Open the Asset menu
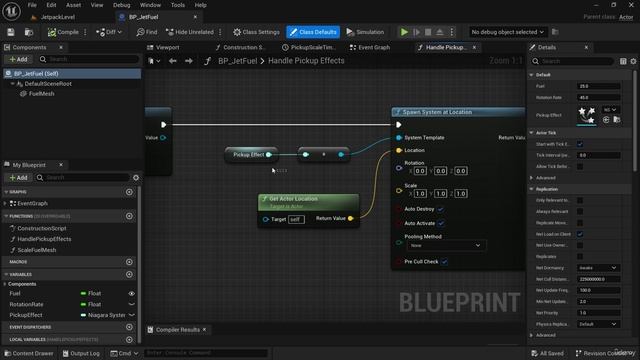Screen dimensions: 640x360 point(73,5)
